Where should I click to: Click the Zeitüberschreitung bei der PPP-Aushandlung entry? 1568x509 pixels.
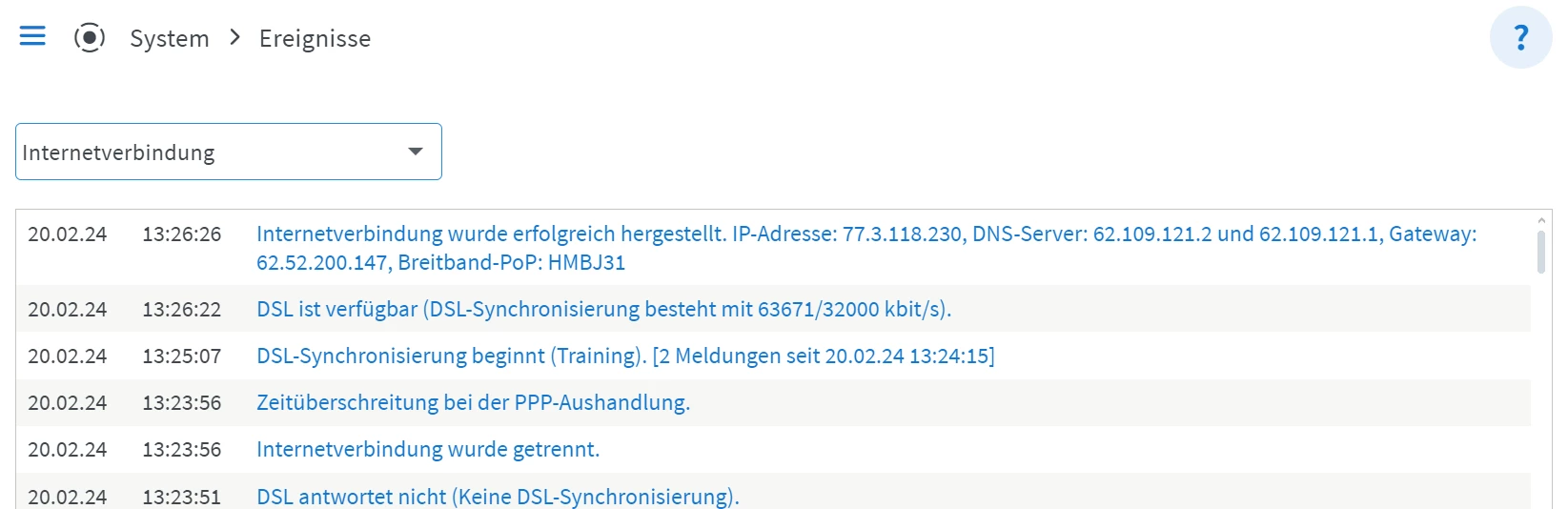[473, 402]
